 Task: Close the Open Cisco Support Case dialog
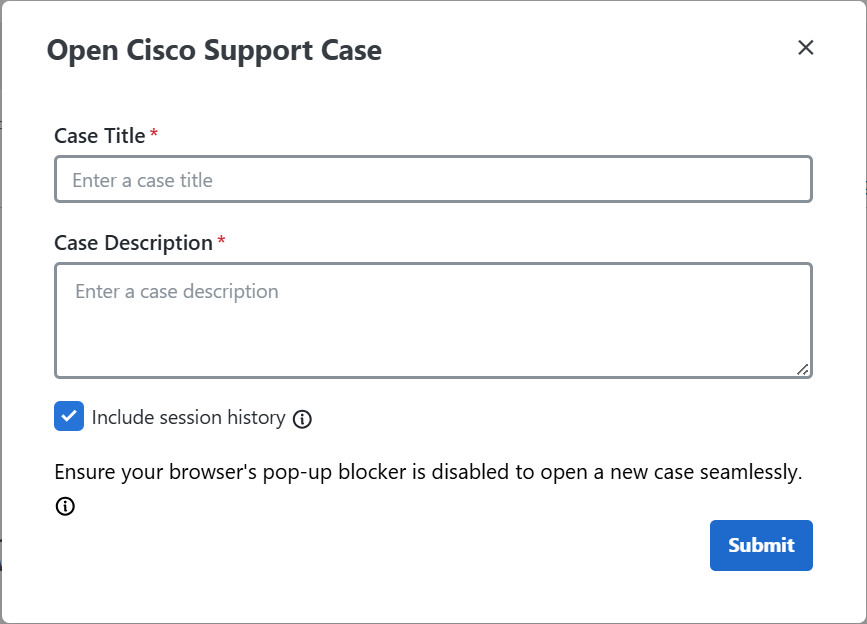pos(806,48)
